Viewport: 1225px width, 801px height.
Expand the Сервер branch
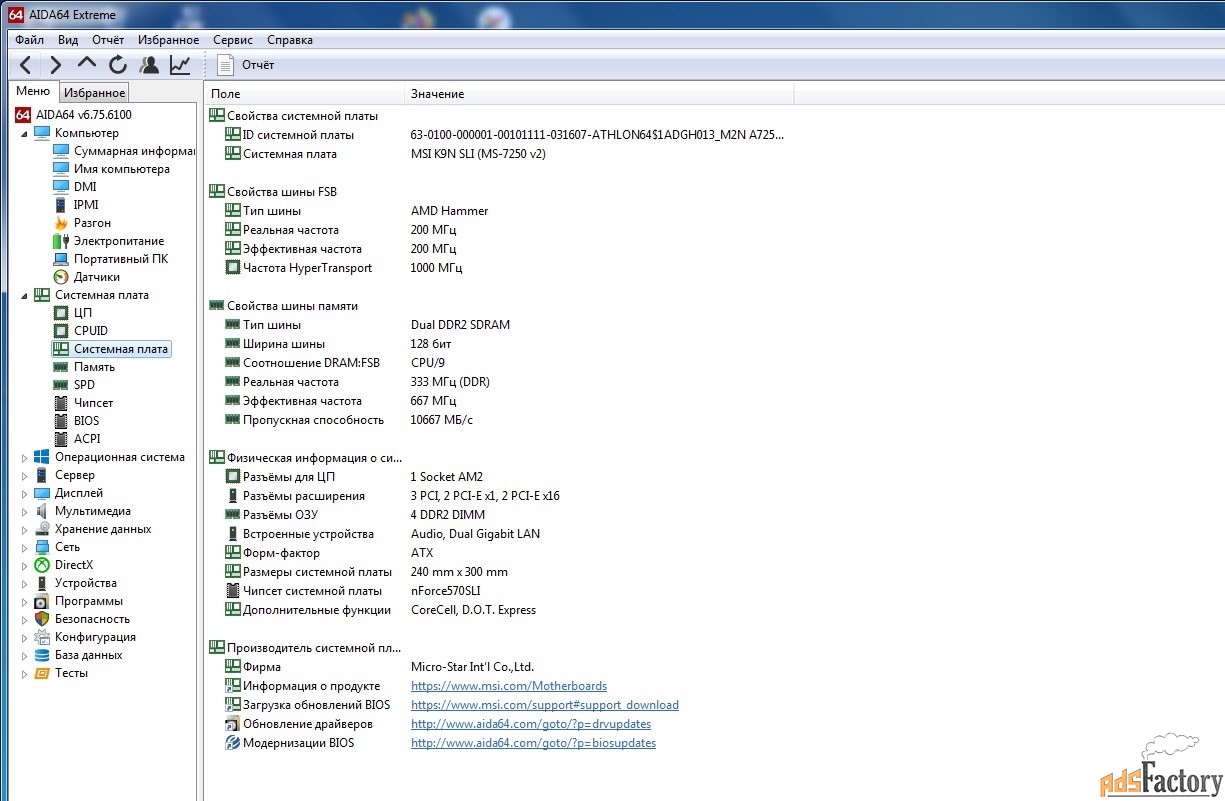pyautogui.click(x=25, y=475)
